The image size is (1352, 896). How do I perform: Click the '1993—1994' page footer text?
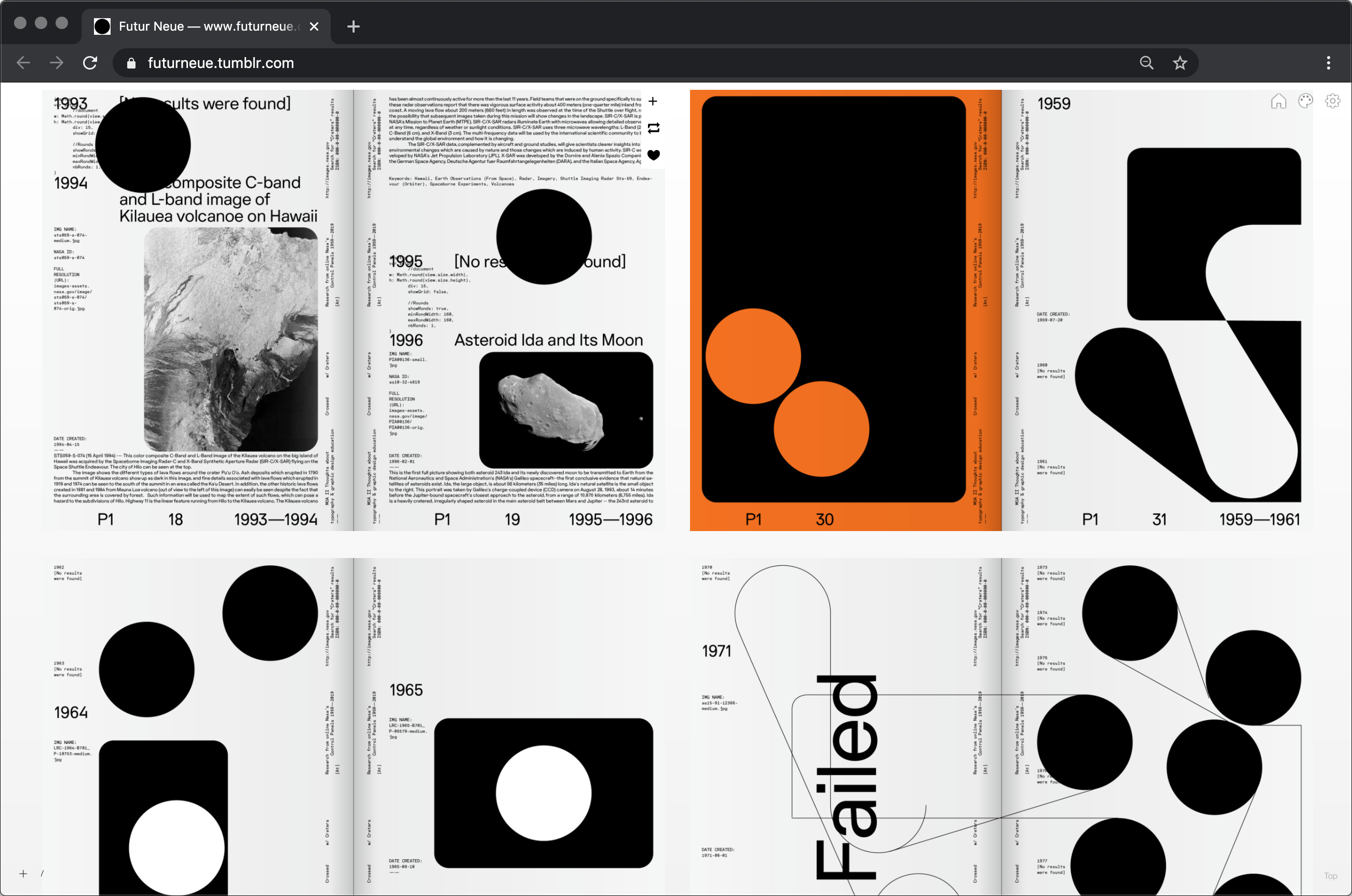(x=275, y=520)
